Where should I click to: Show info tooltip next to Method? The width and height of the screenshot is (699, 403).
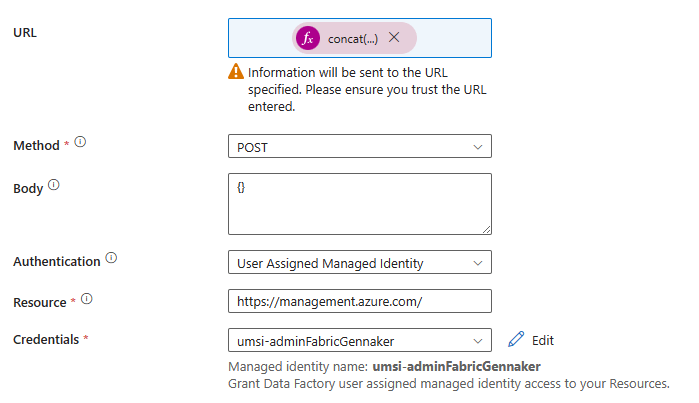[x=80, y=143]
